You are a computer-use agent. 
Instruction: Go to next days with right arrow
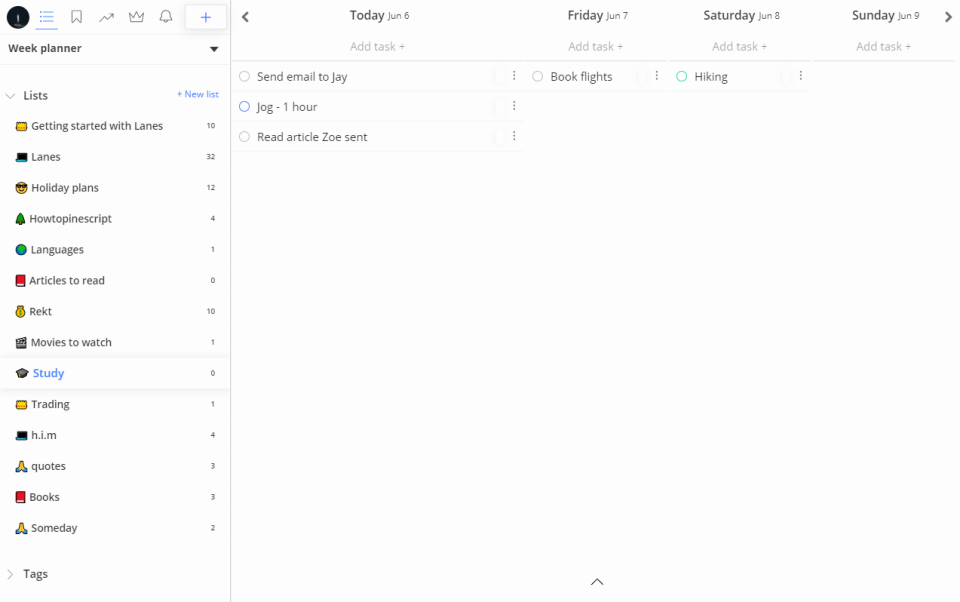(948, 17)
